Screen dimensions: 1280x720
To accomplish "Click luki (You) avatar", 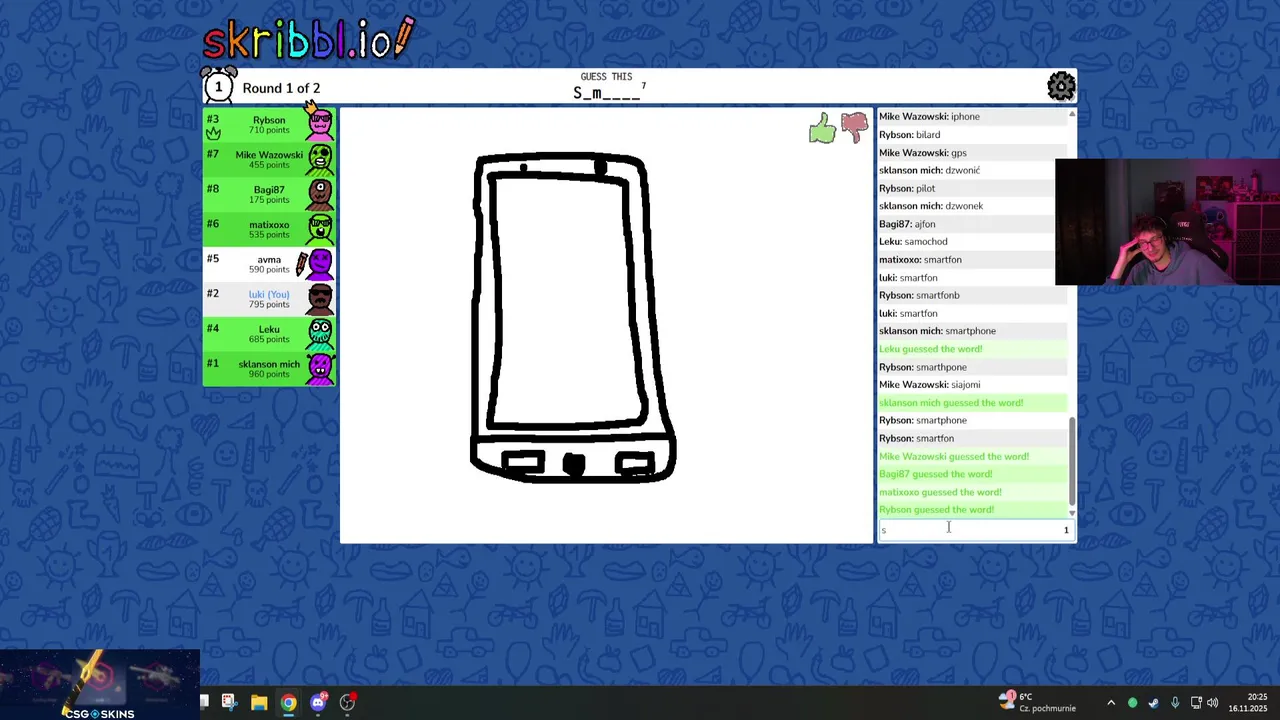I will coord(320,299).
